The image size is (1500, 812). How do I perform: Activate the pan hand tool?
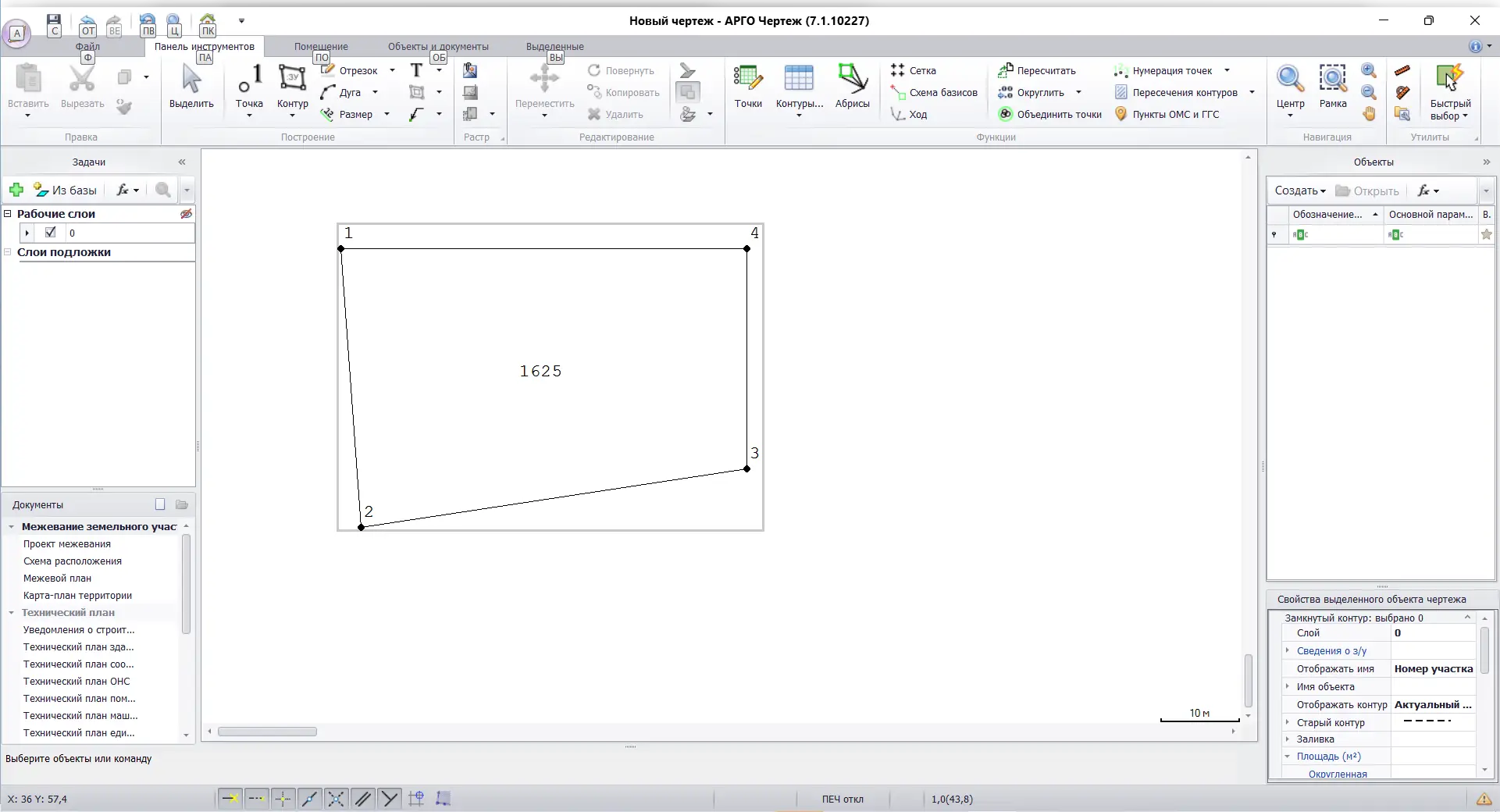[1369, 114]
